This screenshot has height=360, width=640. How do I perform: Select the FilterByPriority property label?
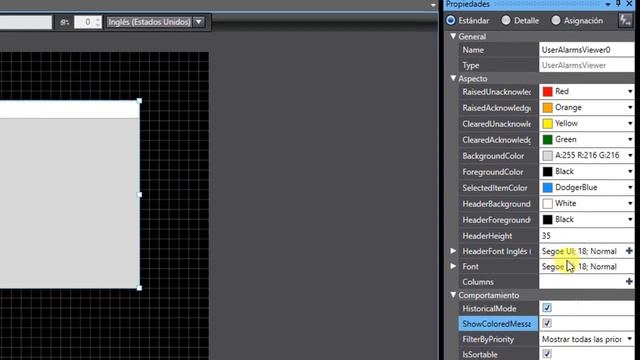pos(498,339)
